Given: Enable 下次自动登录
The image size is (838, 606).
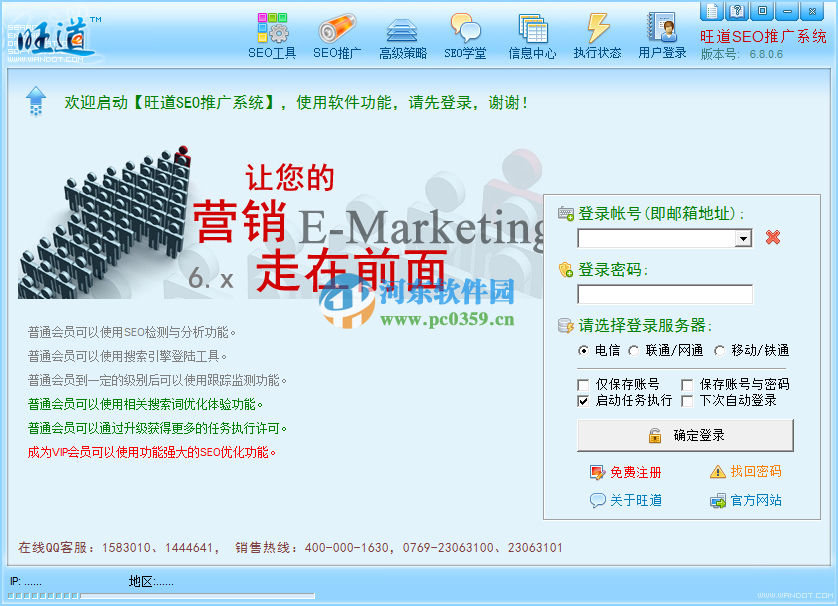Looking at the screenshot, I should (687, 400).
